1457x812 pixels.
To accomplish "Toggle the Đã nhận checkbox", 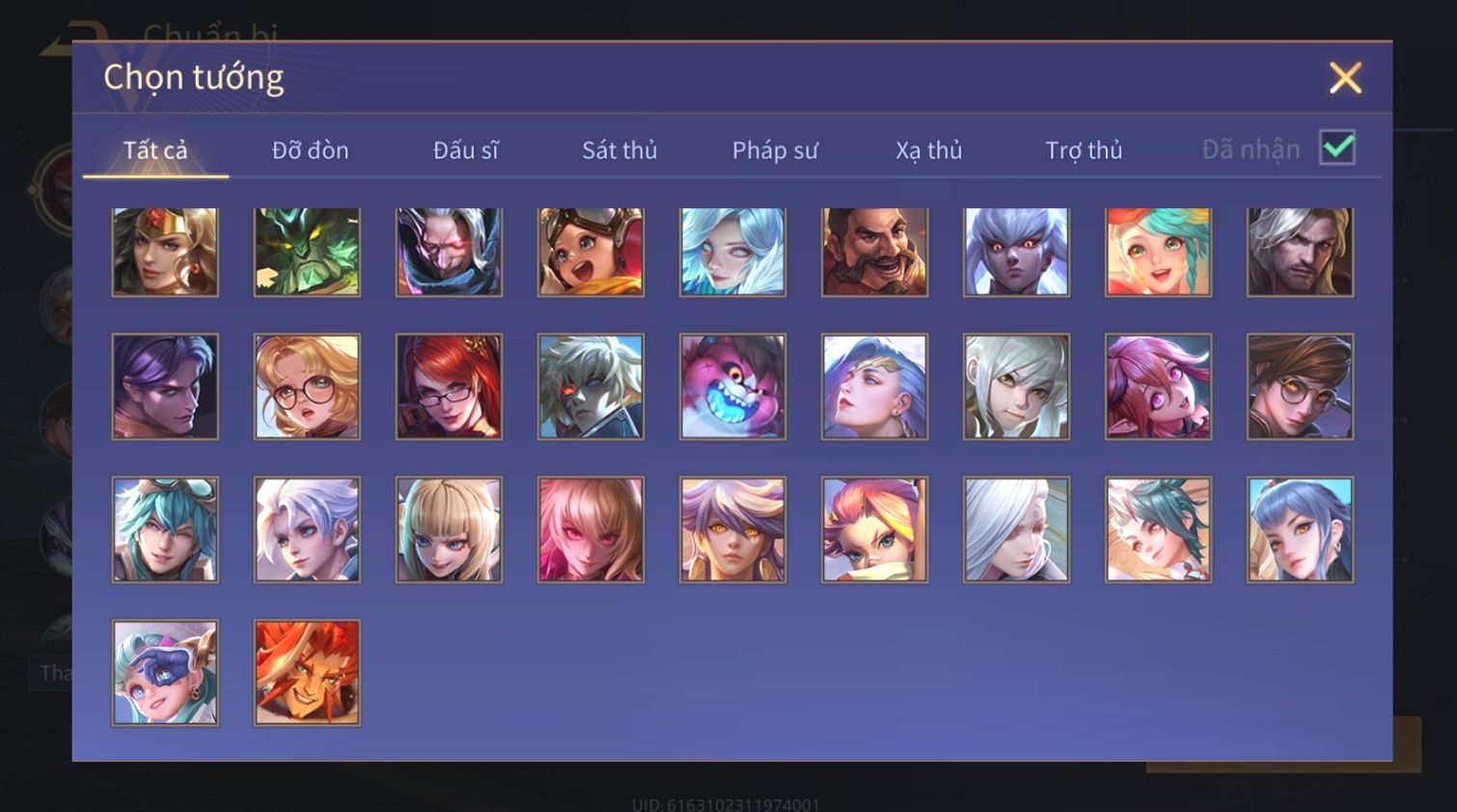I will [x=1337, y=148].
